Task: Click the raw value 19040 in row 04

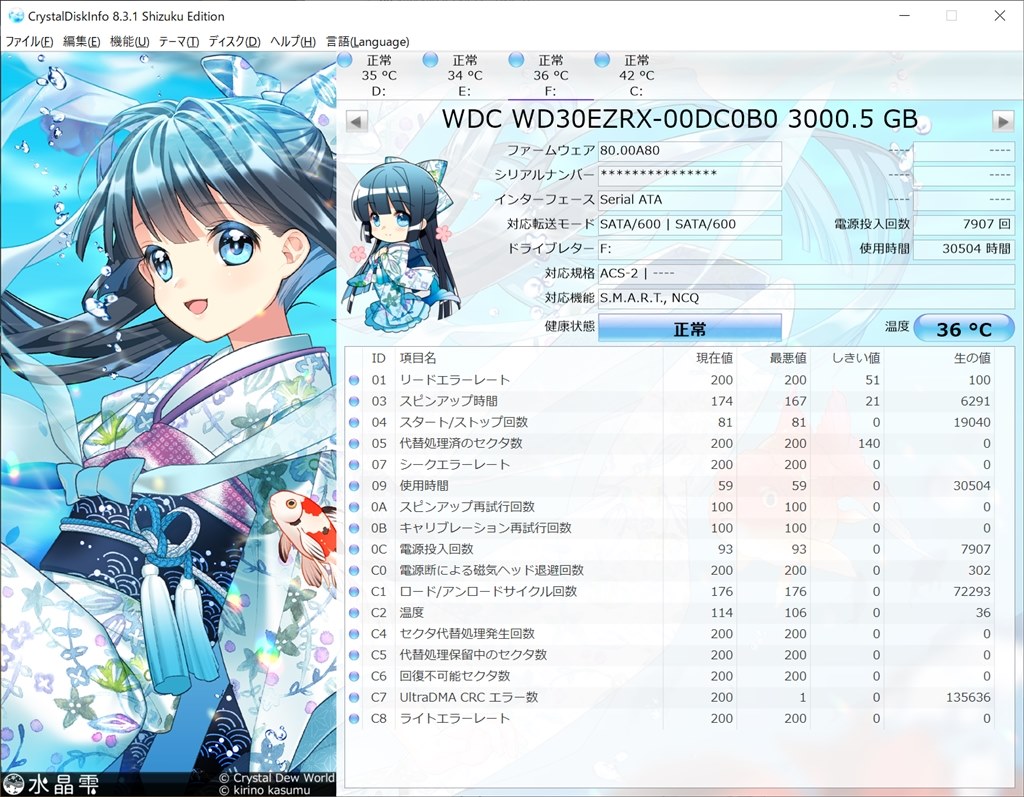Action: click(972, 423)
